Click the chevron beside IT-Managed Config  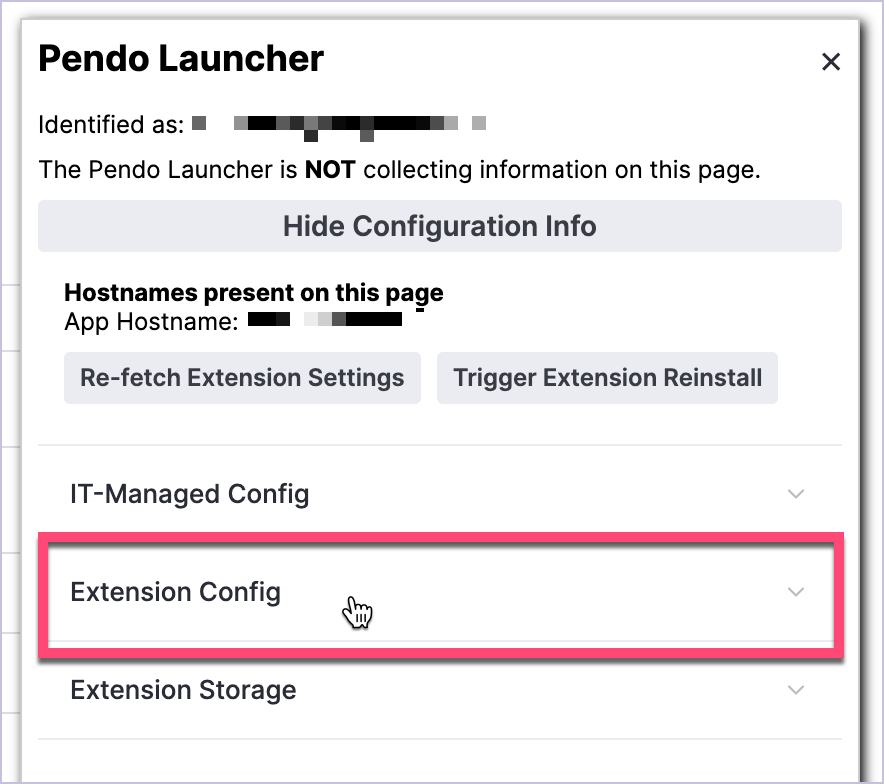click(x=796, y=494)
